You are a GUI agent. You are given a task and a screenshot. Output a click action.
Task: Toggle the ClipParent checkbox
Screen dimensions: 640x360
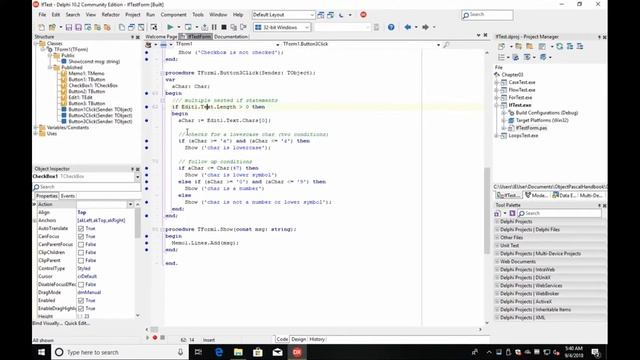click(x=81, y=260)
